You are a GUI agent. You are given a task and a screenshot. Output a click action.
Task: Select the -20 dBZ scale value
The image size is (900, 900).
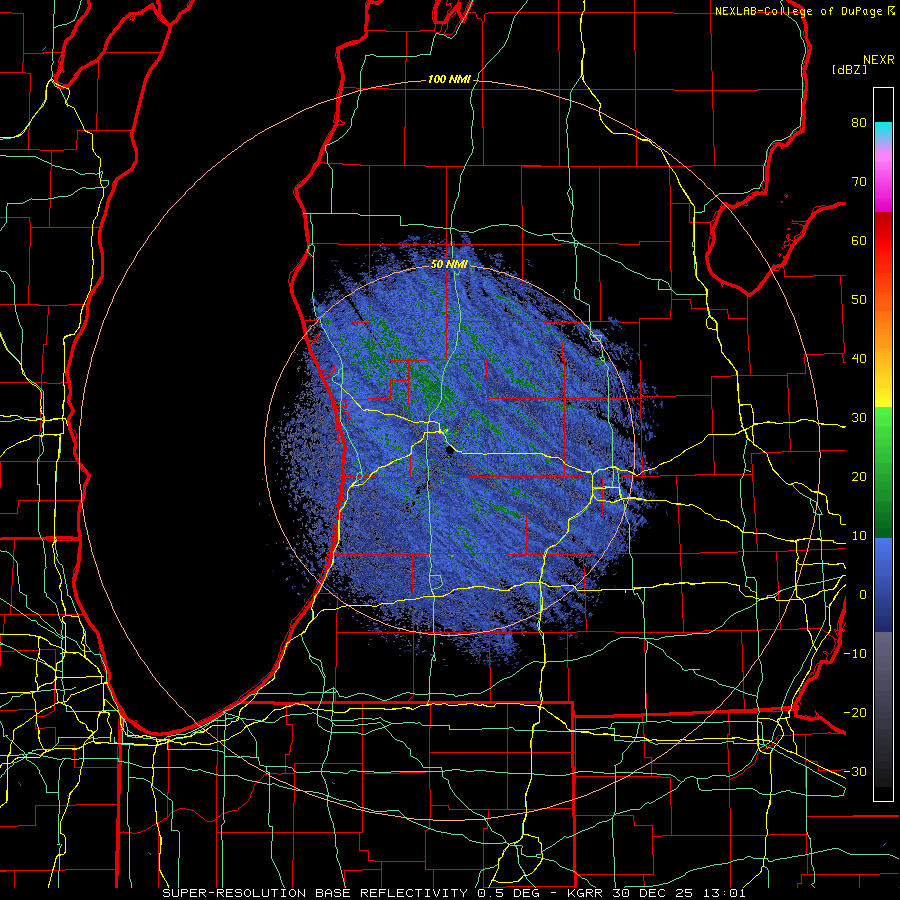point(855,713)
